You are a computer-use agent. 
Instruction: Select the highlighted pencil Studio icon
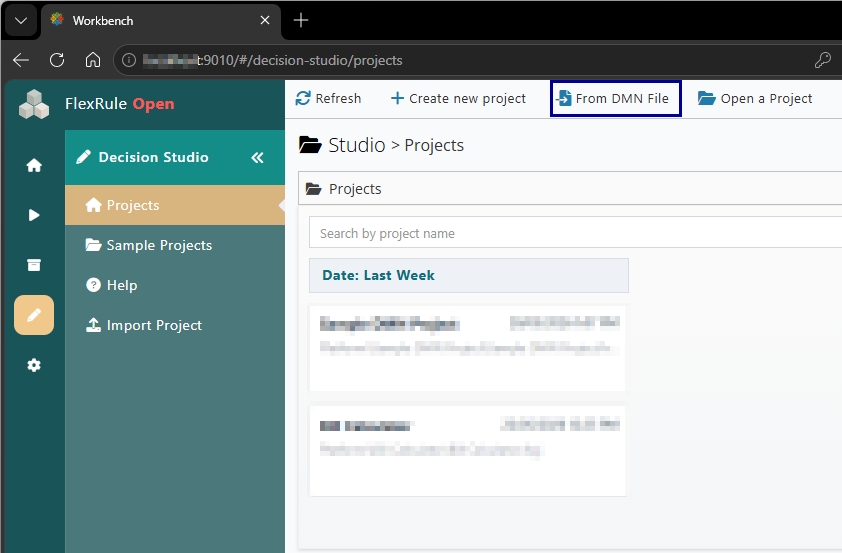pyautogui.click(x=34, y=315)
